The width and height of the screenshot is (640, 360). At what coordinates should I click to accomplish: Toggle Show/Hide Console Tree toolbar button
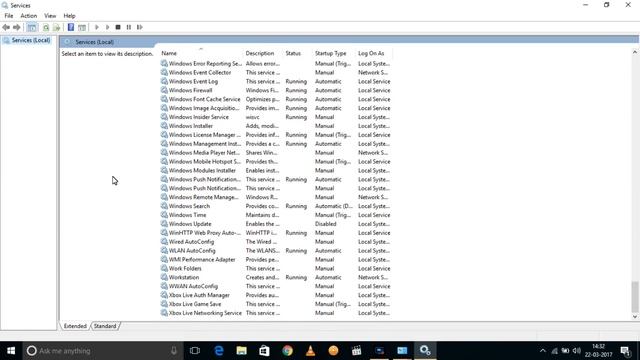[x=32, y=27]
